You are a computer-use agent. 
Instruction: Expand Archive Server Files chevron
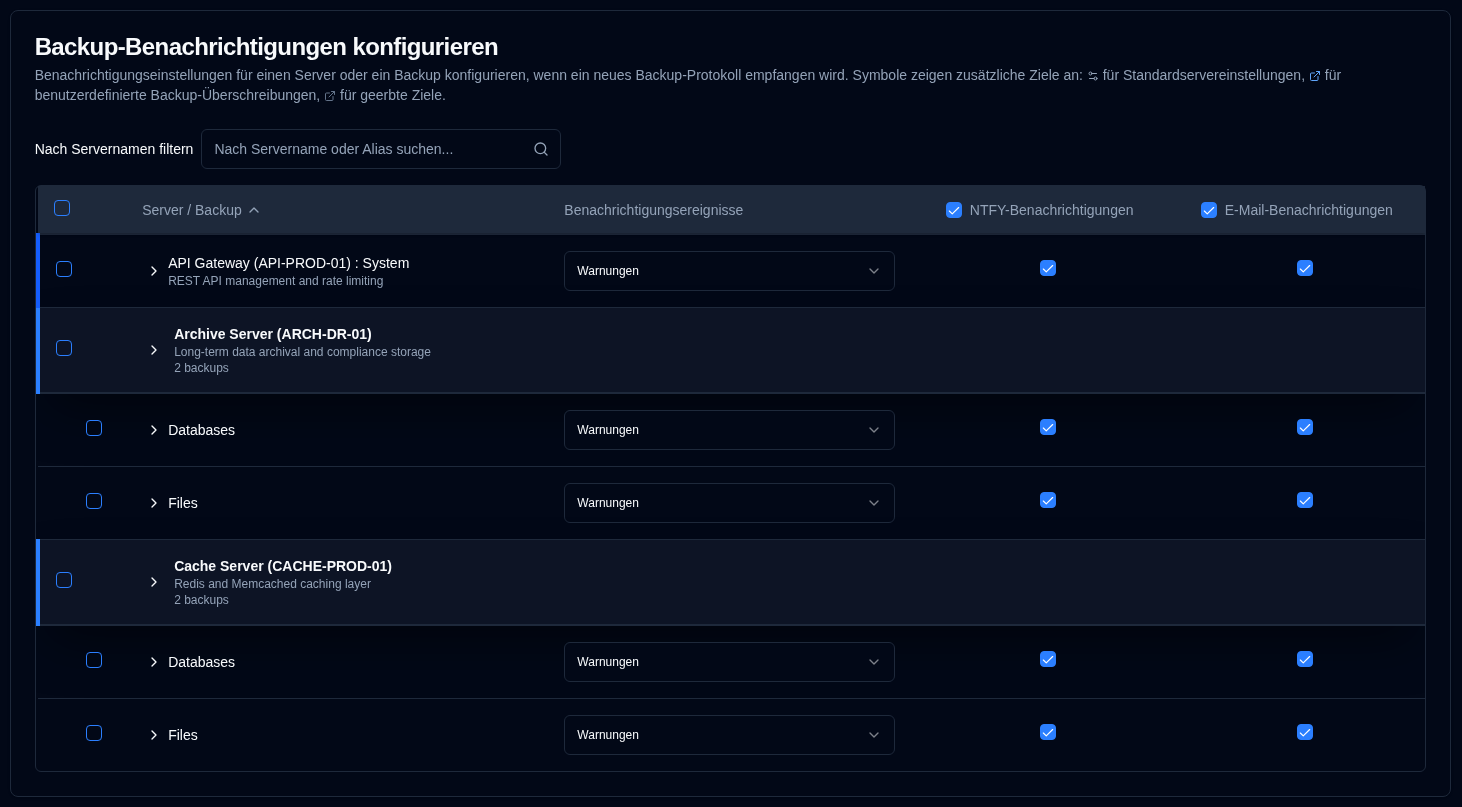pos(154,503)
